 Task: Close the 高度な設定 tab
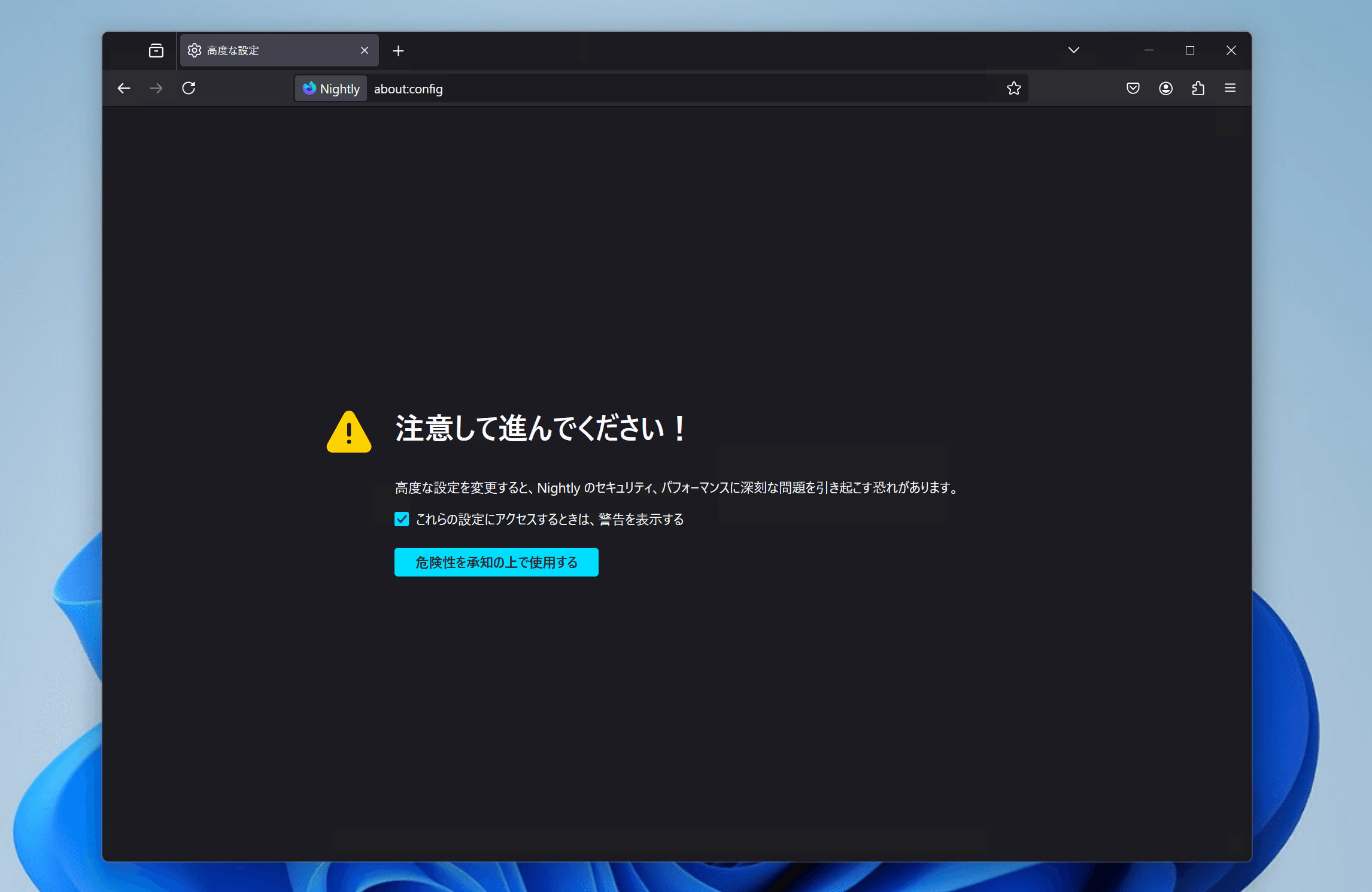click(365, 51)
